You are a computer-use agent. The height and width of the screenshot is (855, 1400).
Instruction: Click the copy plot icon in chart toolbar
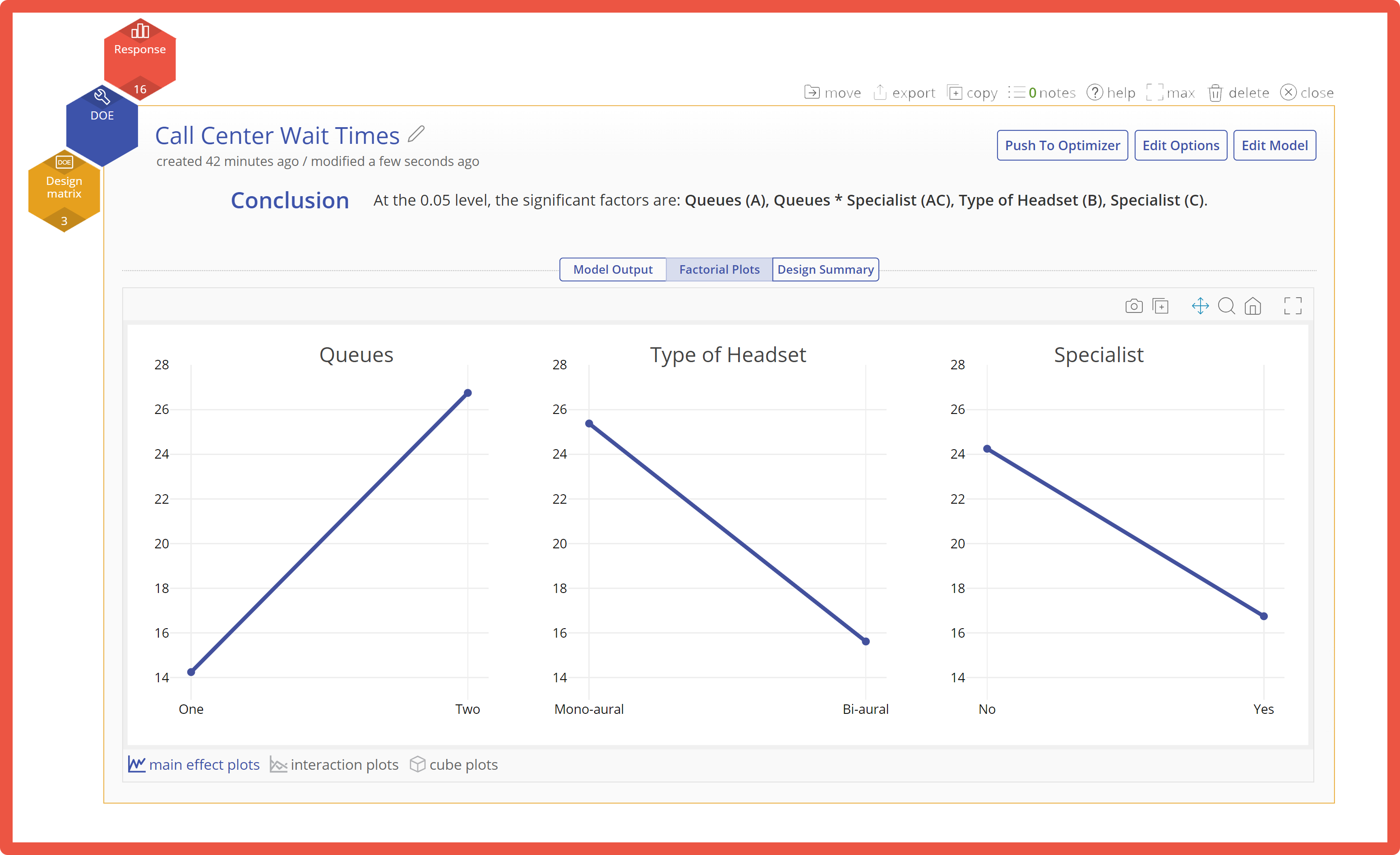coord(1160,307)
